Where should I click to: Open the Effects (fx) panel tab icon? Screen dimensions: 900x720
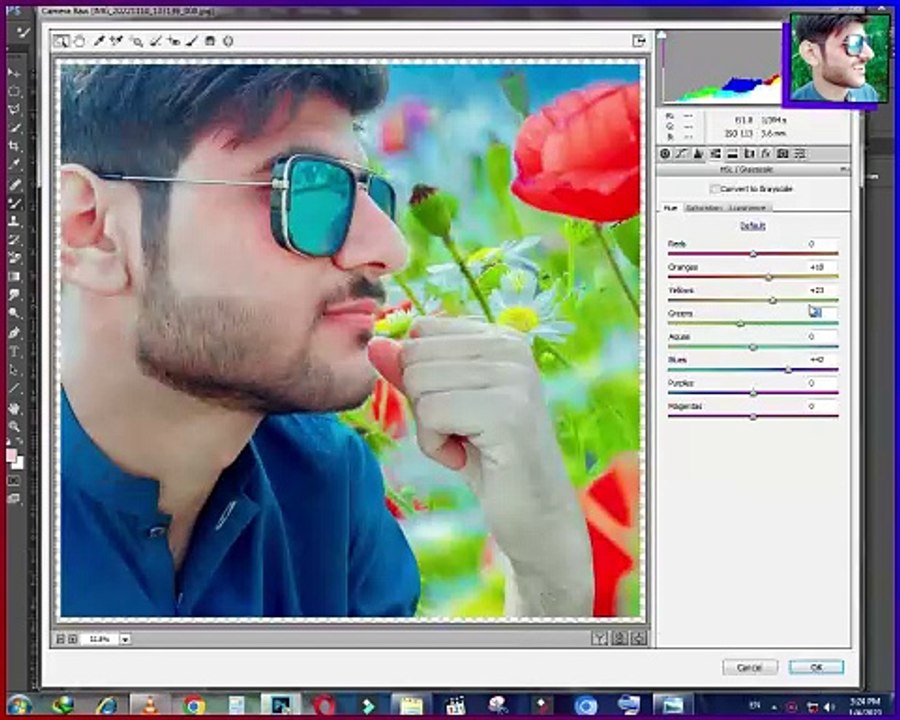[765, 153]
